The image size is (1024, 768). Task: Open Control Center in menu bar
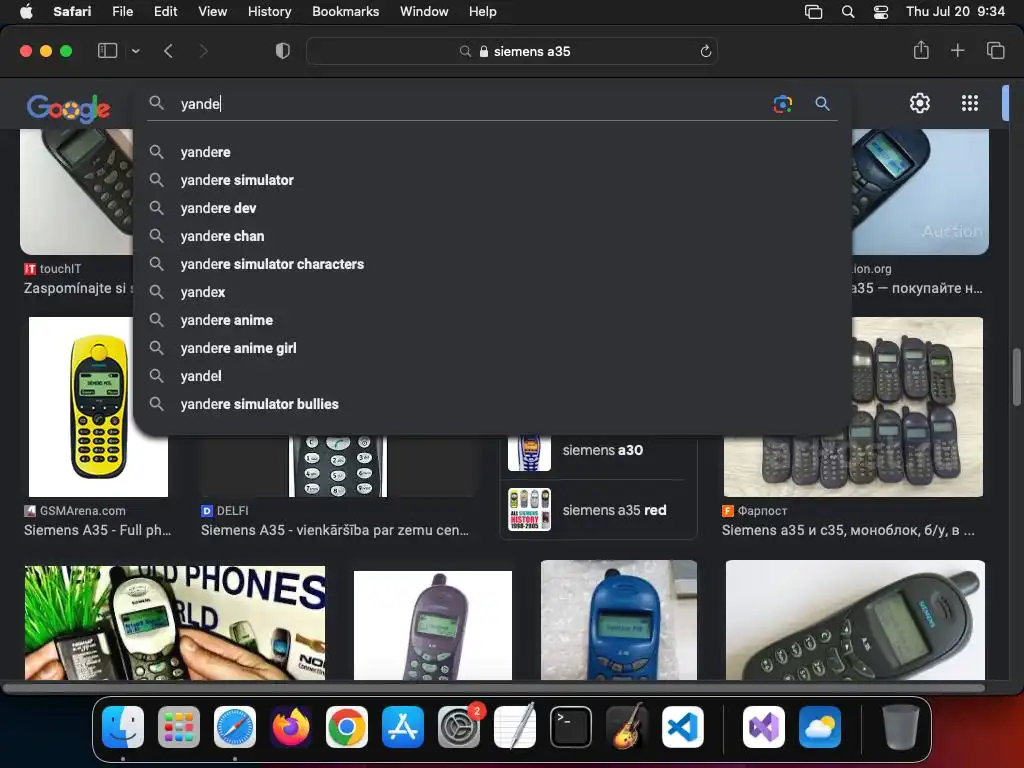coord(880,12)
